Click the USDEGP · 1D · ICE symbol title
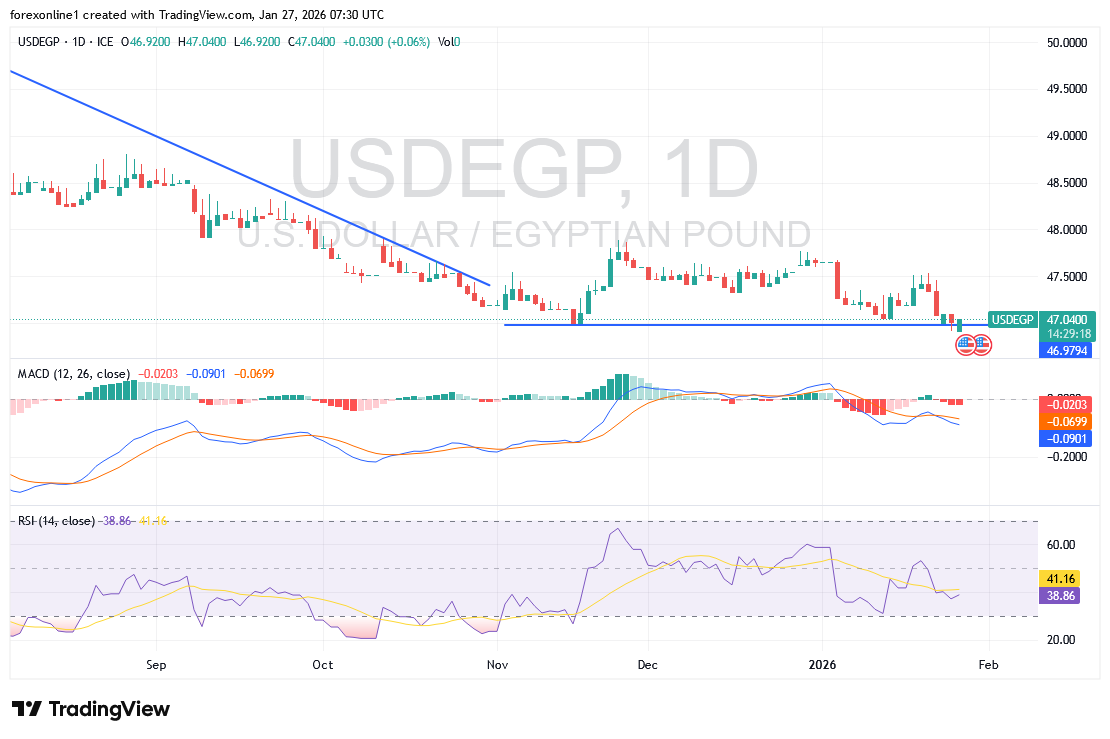This screenshot has height=739, width=1110. pos(65,42)
